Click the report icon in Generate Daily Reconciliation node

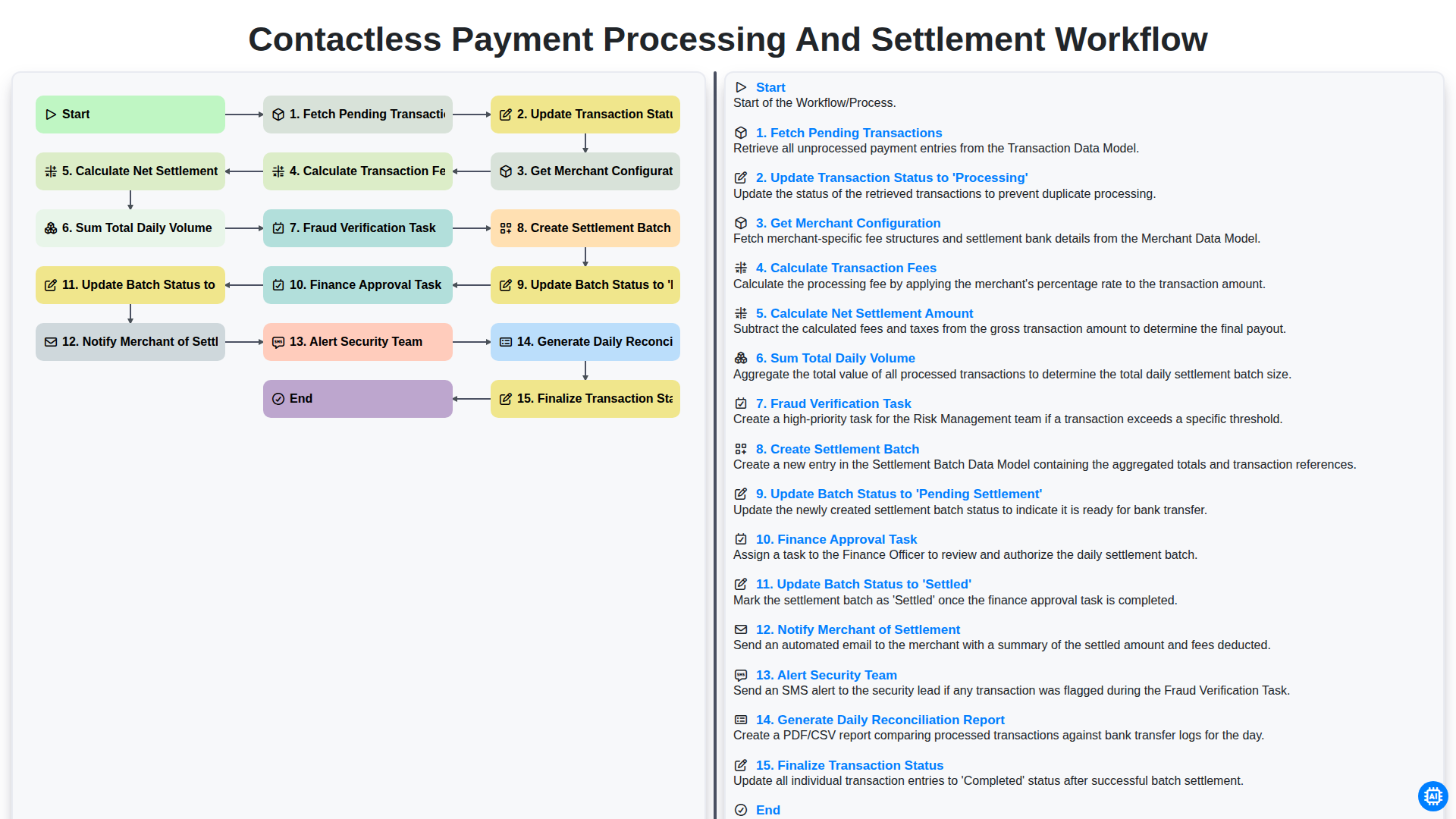click(506, 342)
